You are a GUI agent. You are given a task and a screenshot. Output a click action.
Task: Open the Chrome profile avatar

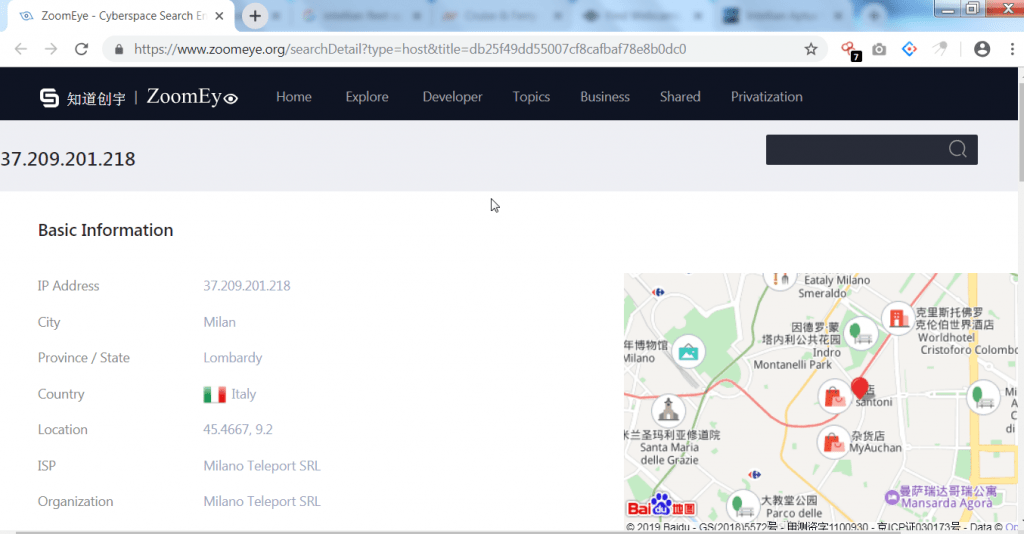pyautogui.click(x=982, y=49)
